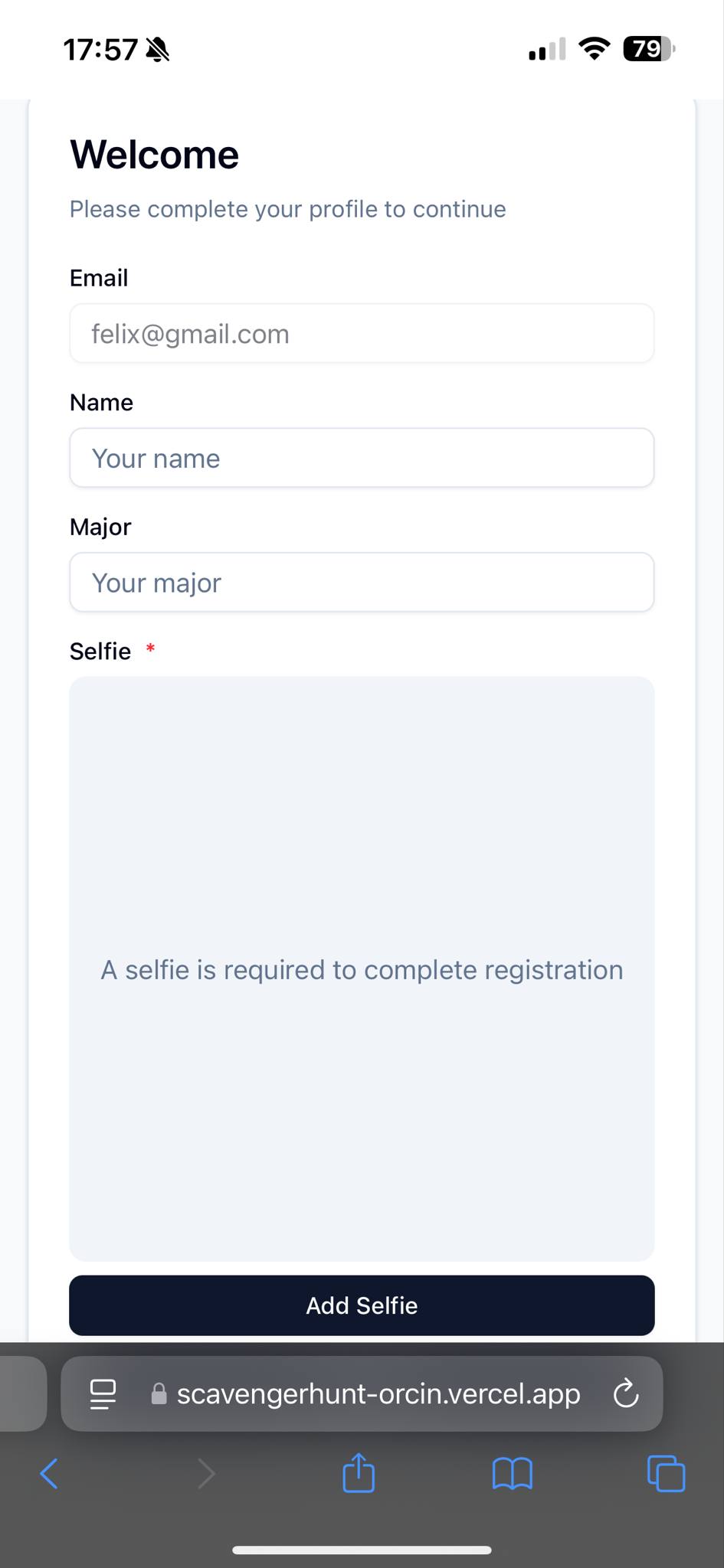This screenshot has width=724, height=1568.
Task: Tap the home indicator bar
Action: (362, 1550)
